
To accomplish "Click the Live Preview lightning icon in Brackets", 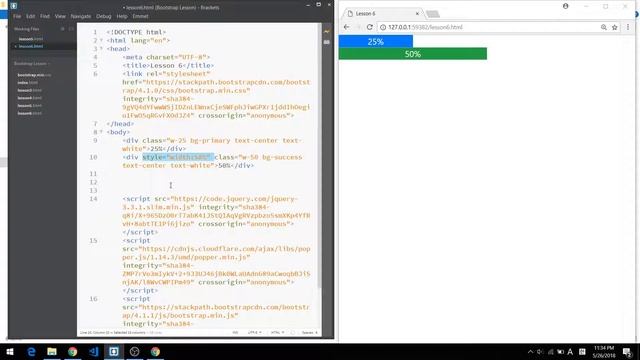I will click(x=327, y=31).
